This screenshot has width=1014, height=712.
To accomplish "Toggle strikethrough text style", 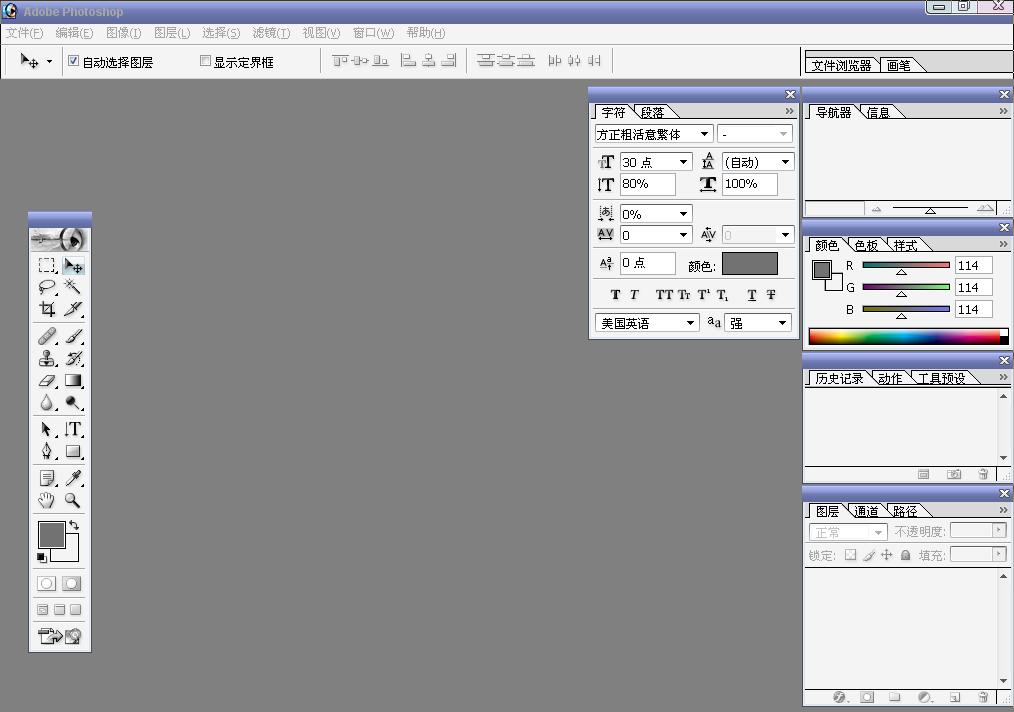I will pos(771,295).
